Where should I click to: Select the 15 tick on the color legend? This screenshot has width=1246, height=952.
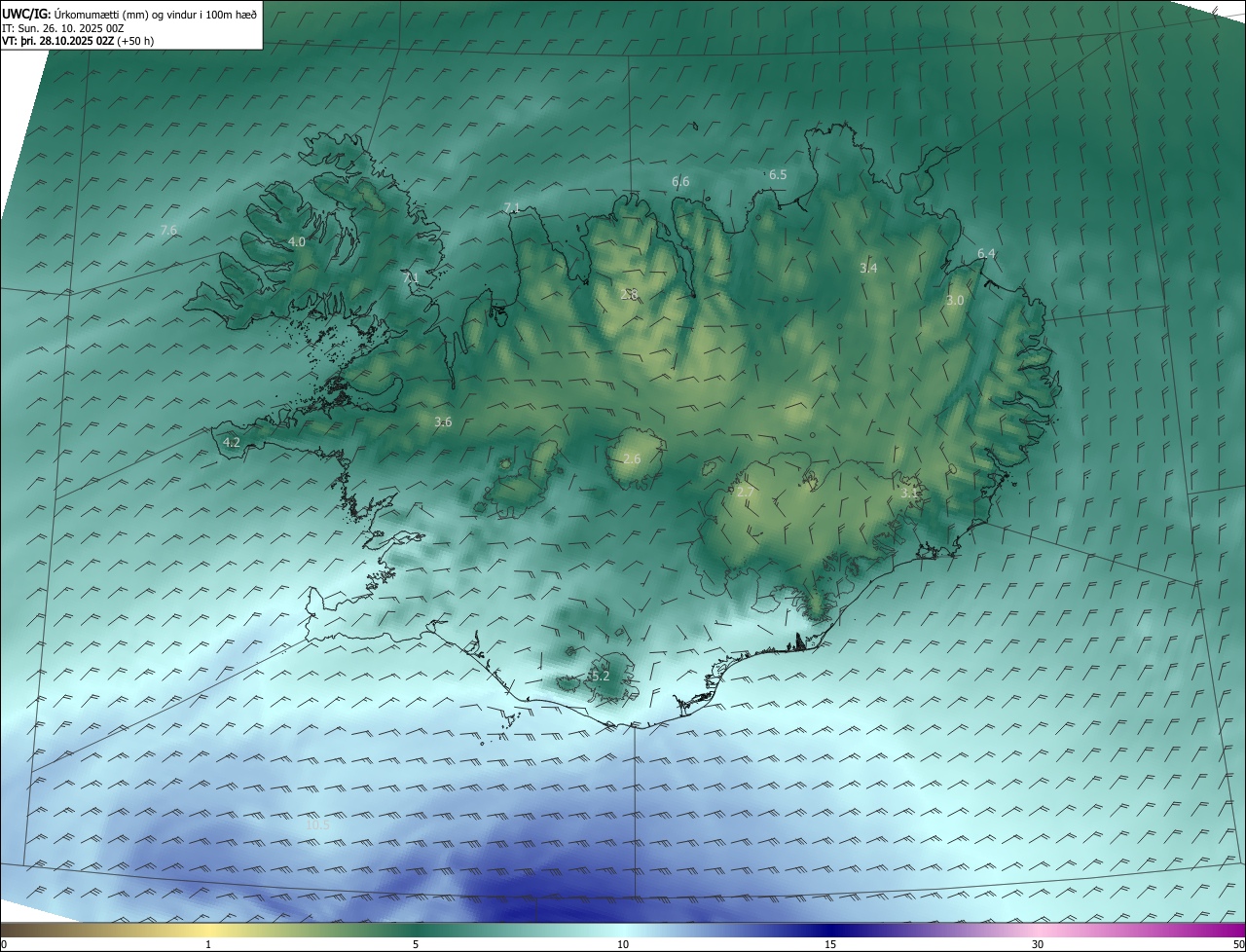pos(830,944)
